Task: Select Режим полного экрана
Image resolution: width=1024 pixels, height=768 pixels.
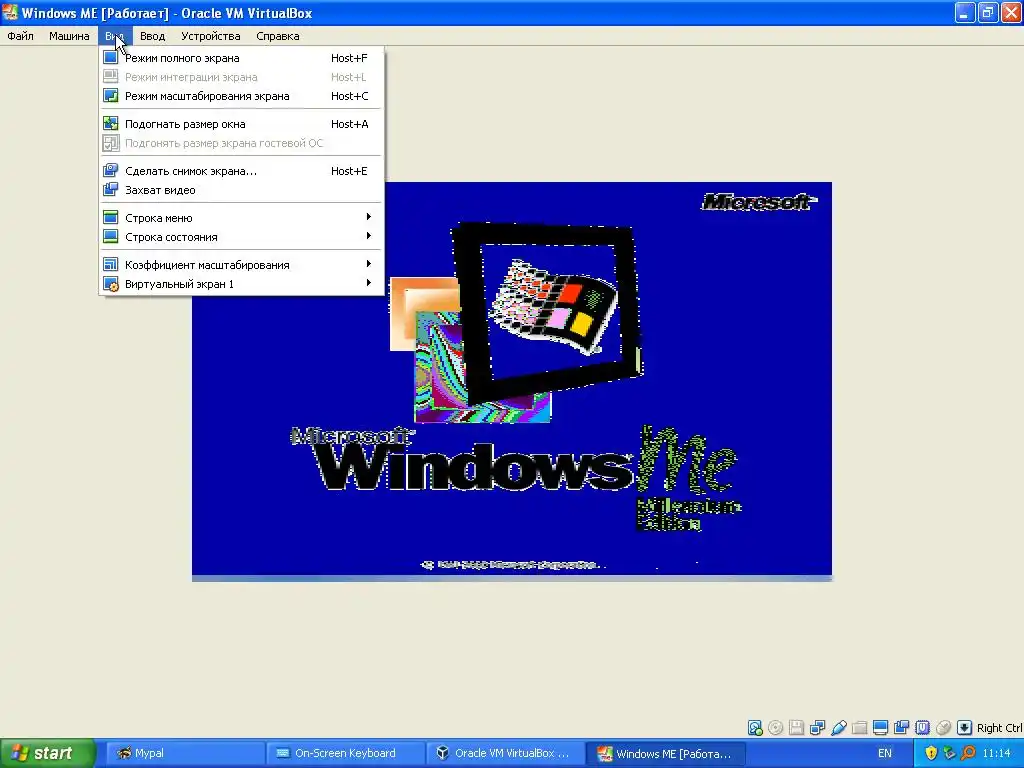Action: [x=241, y=58]
